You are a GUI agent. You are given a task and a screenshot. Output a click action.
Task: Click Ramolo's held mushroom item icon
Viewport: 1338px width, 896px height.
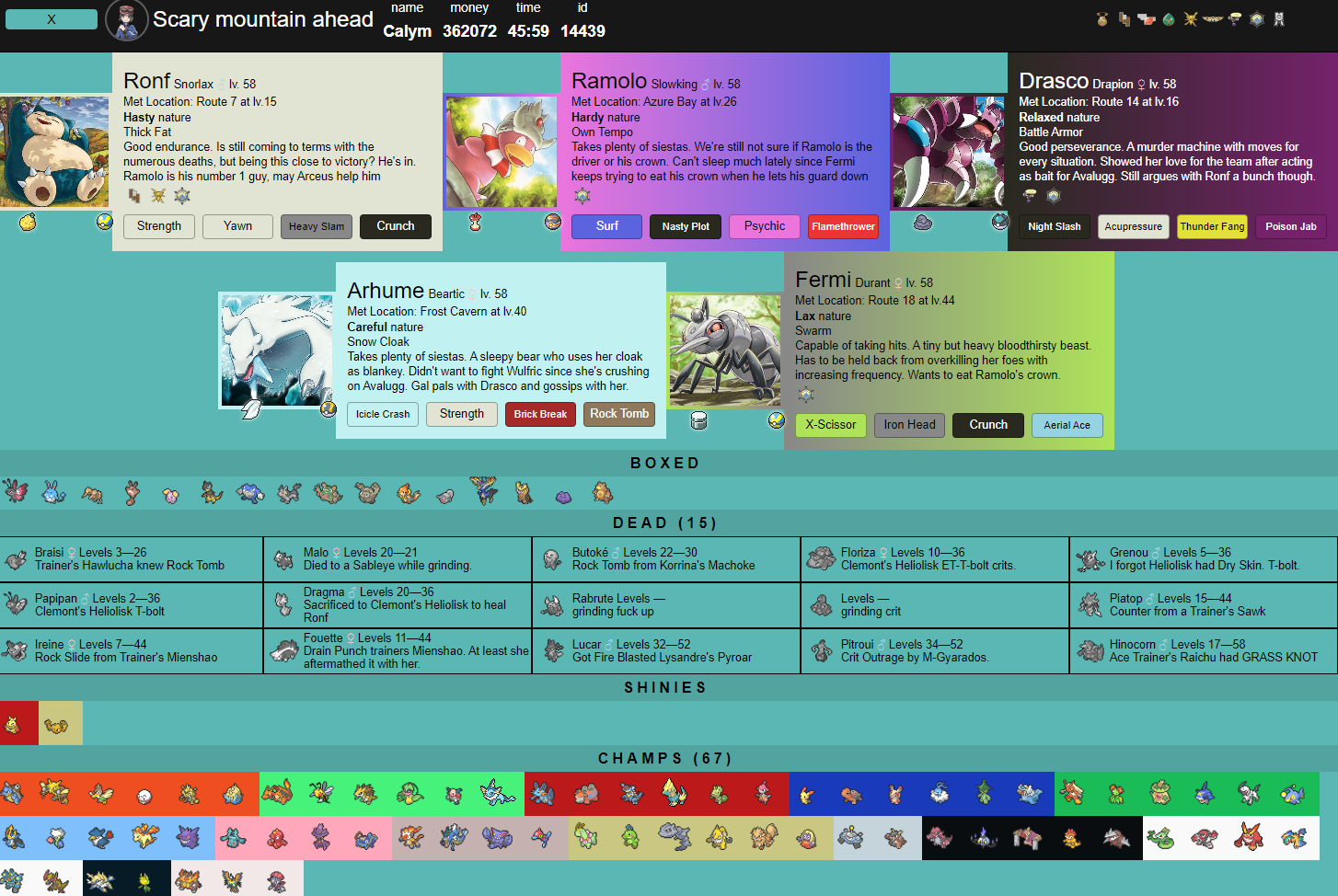pos(476,222)
